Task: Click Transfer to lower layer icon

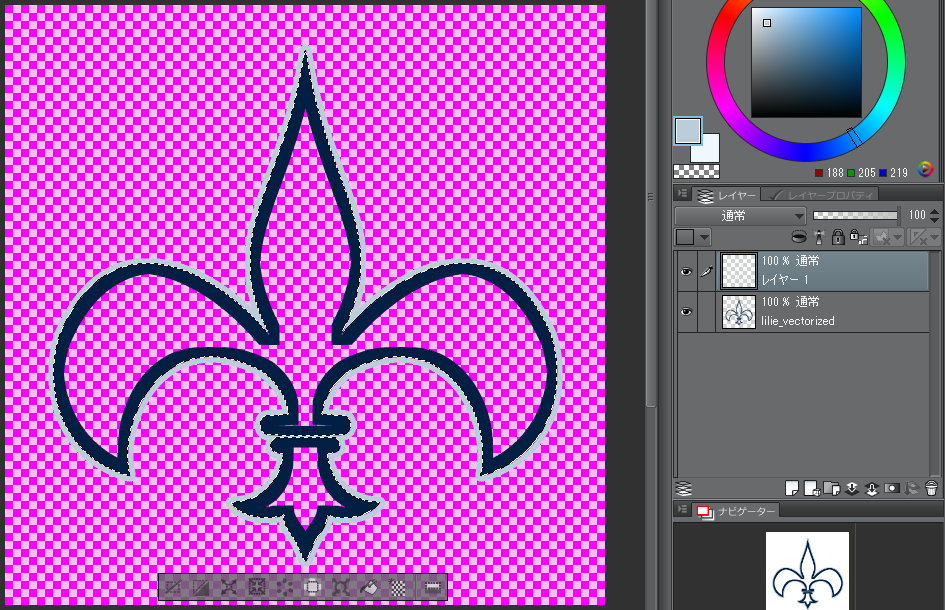Action: (852, 488)
